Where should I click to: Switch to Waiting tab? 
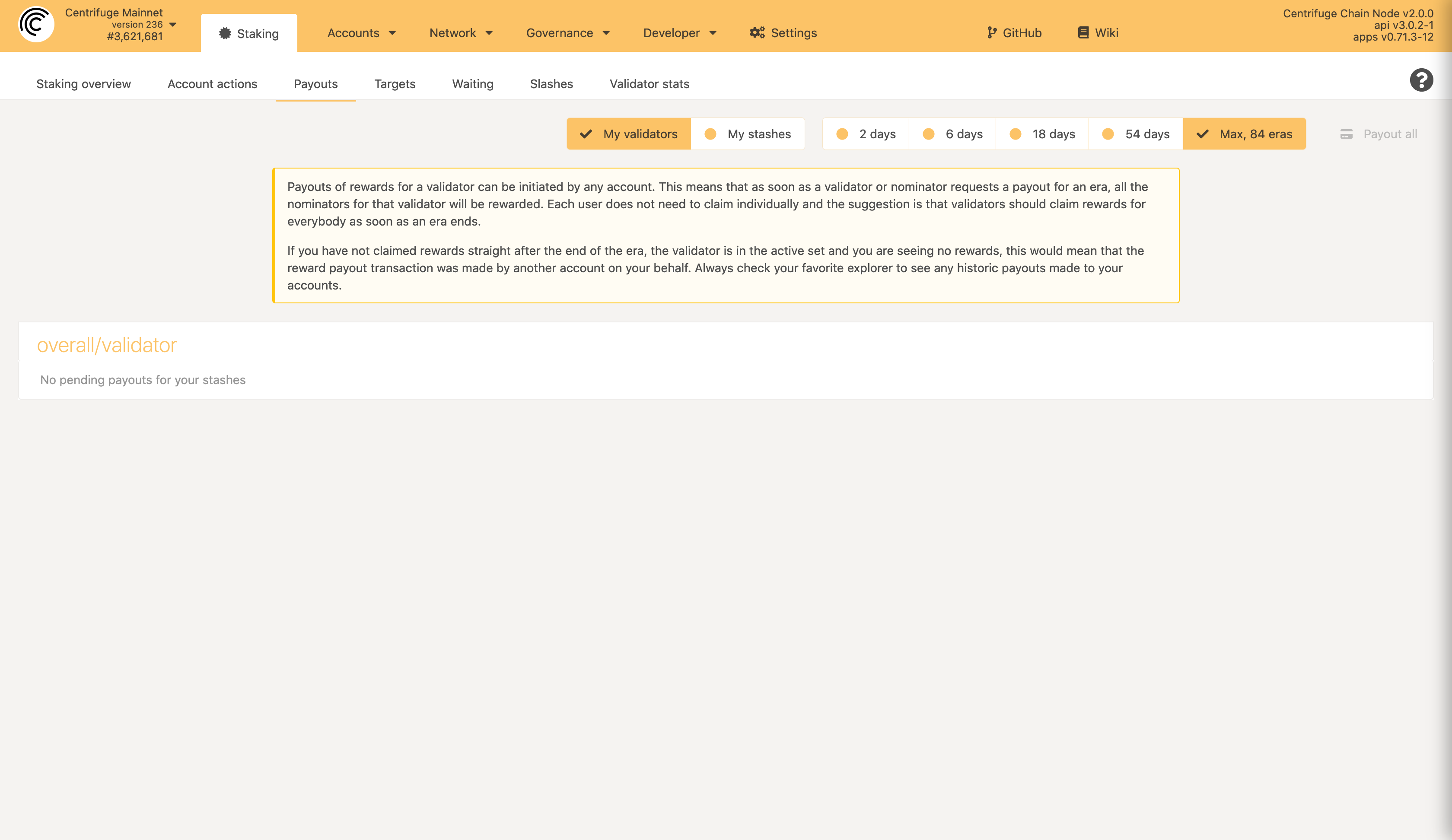[x=472, y=84]
